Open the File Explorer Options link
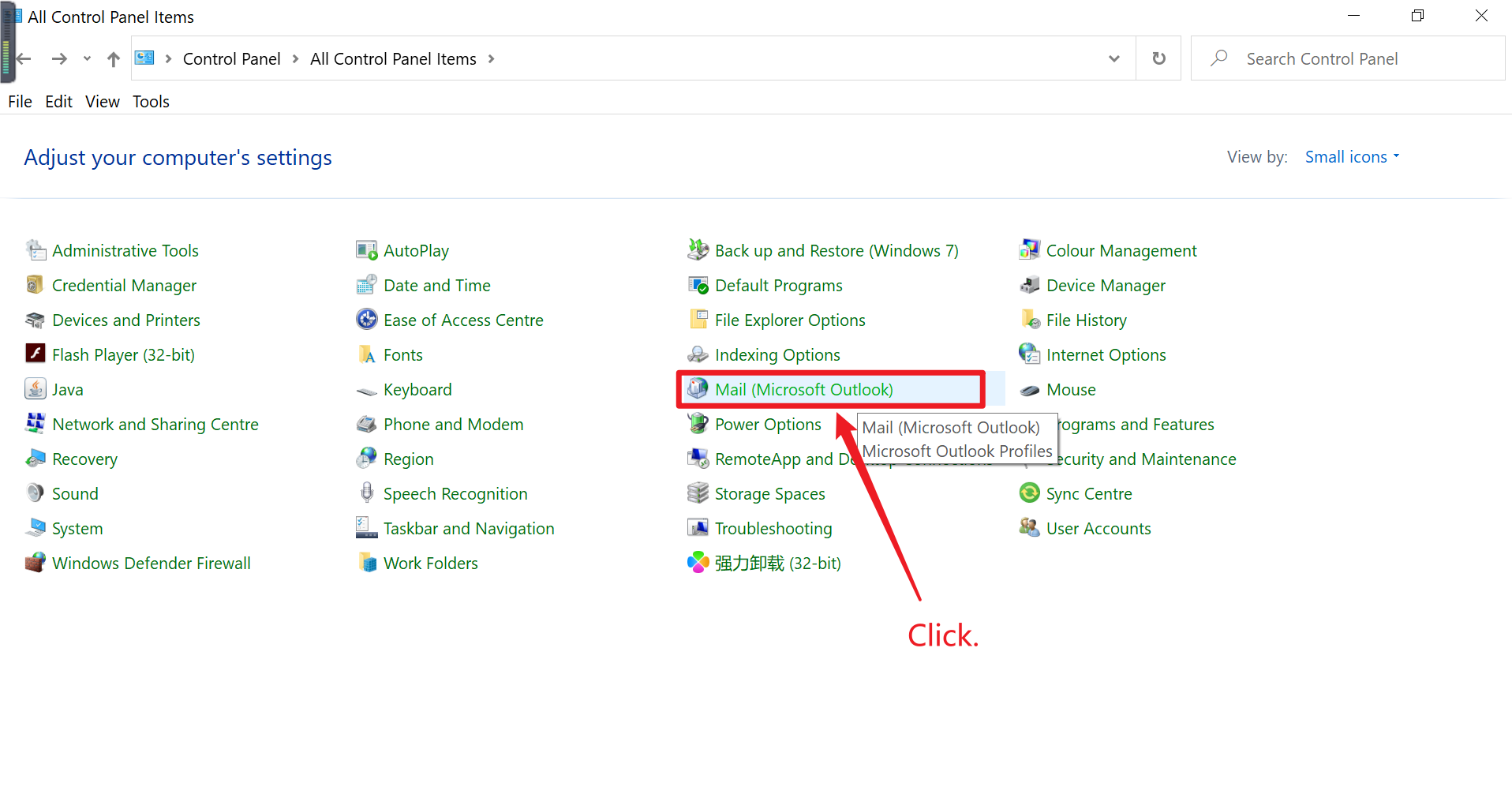1512x794 pixels. 790,320
